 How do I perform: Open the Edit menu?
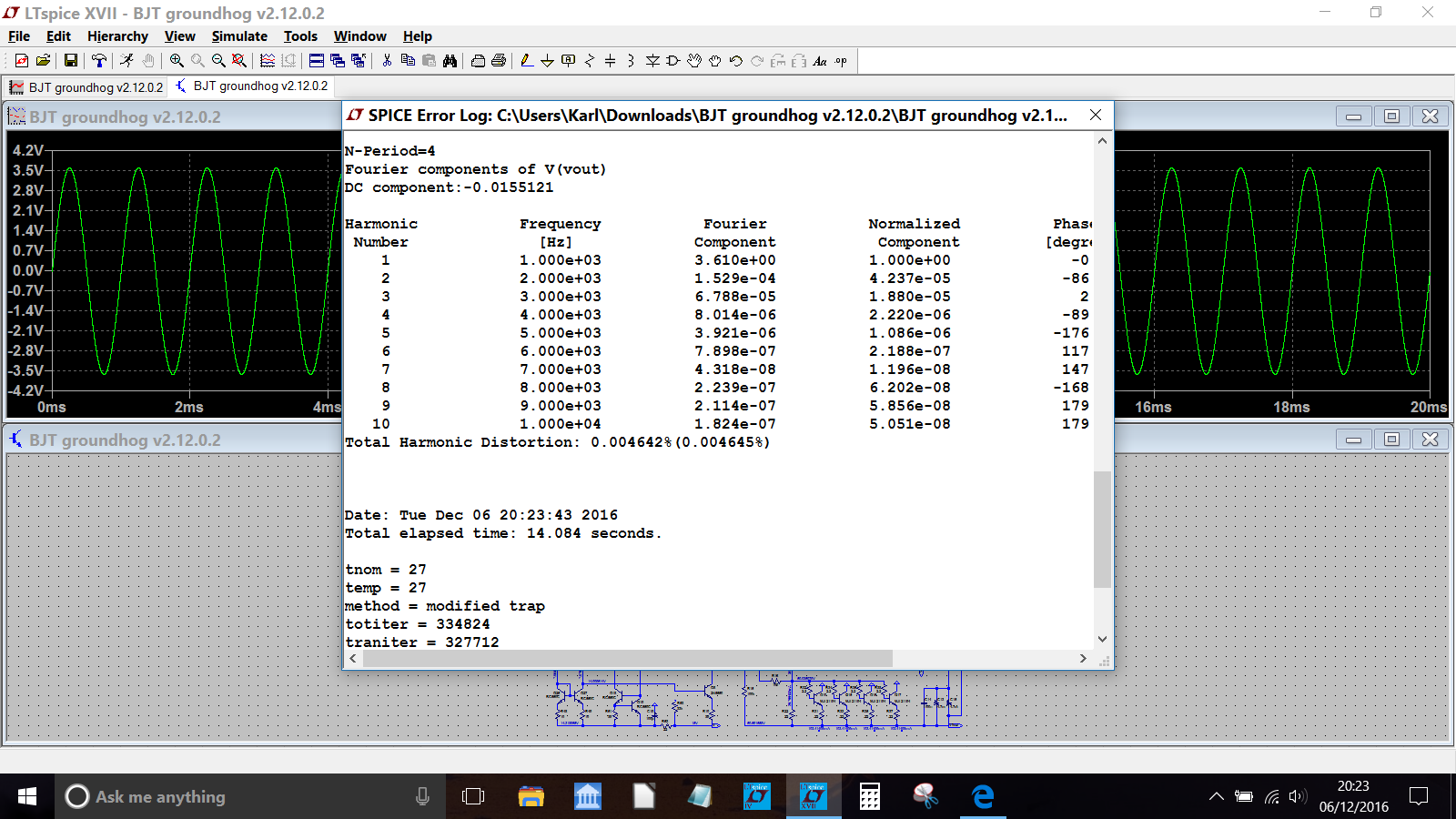pos(58,36)
